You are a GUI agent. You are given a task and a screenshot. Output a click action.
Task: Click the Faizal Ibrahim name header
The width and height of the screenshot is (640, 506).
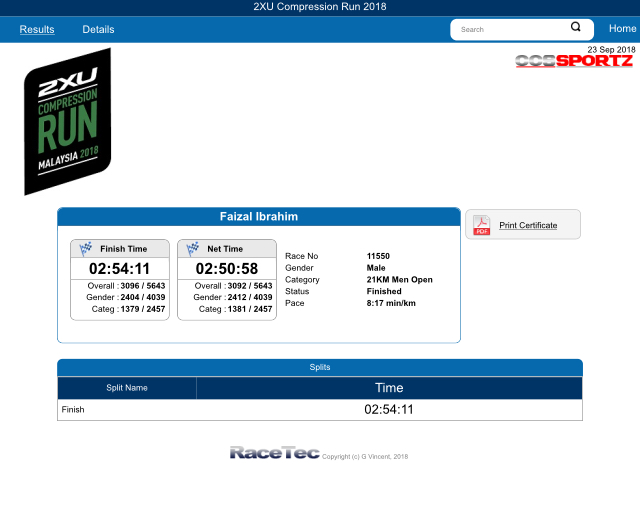coord(259,217)
